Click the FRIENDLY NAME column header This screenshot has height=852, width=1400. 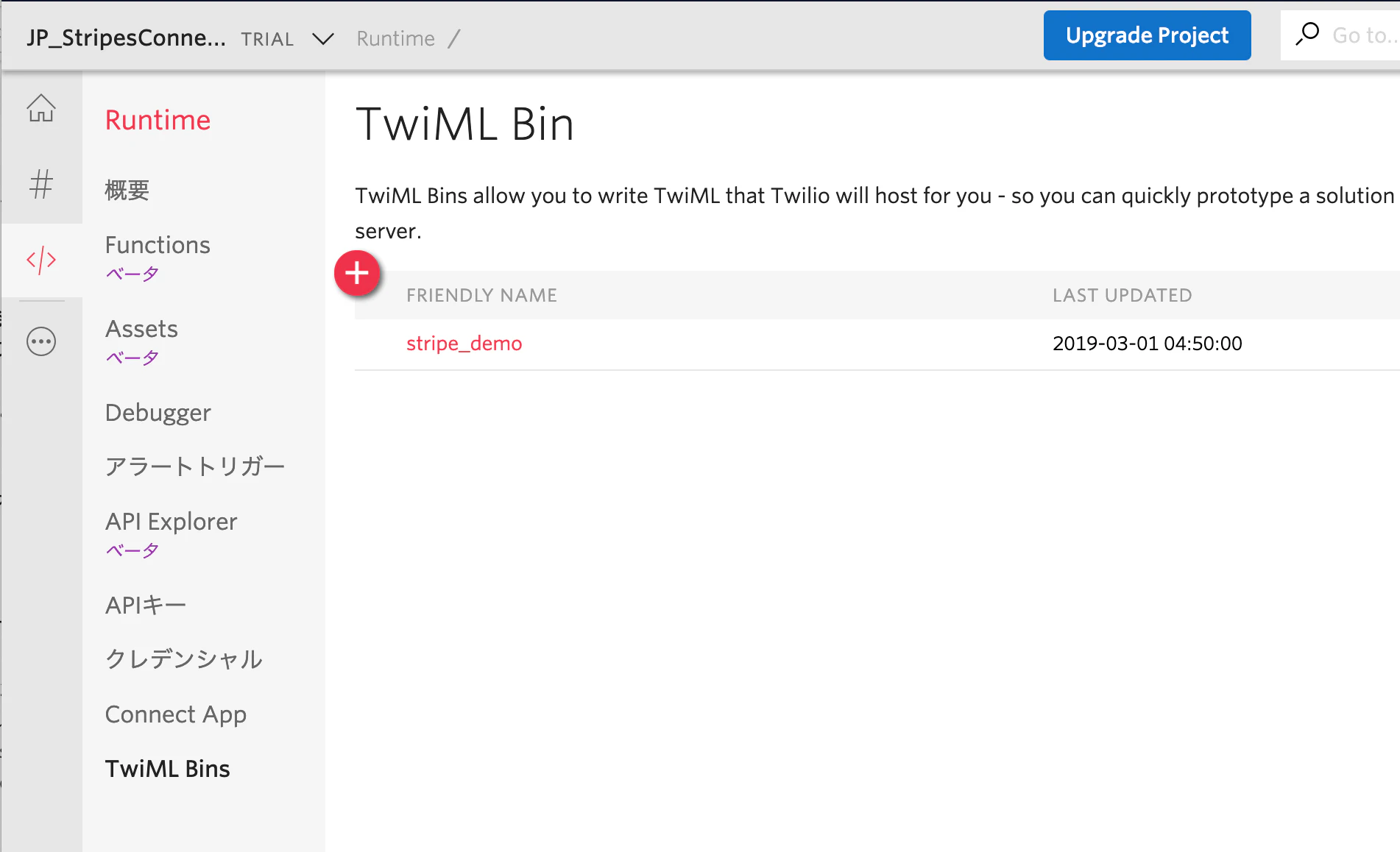[481, 295]
